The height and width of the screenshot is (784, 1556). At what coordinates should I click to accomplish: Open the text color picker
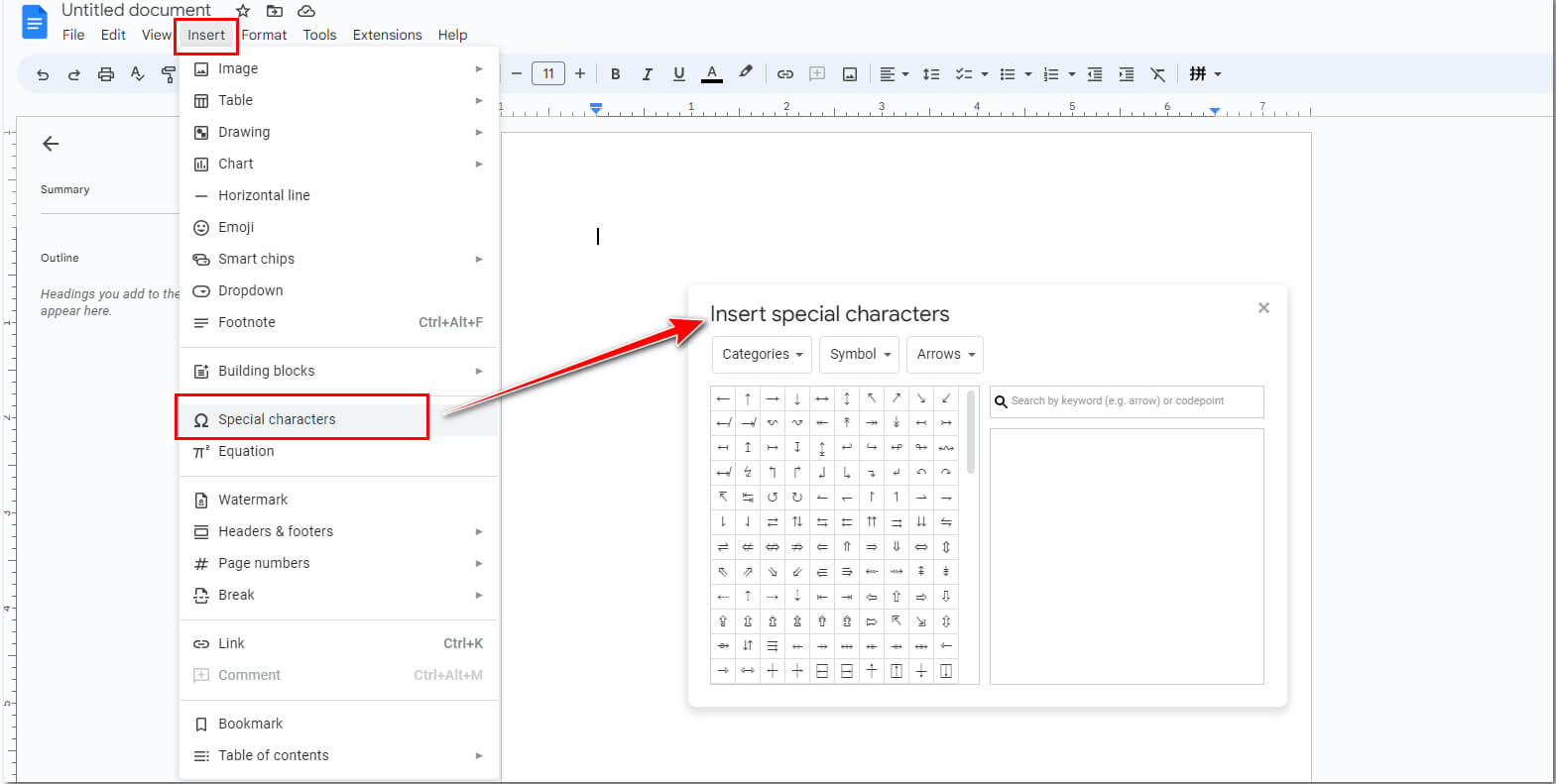pos(711,74)
